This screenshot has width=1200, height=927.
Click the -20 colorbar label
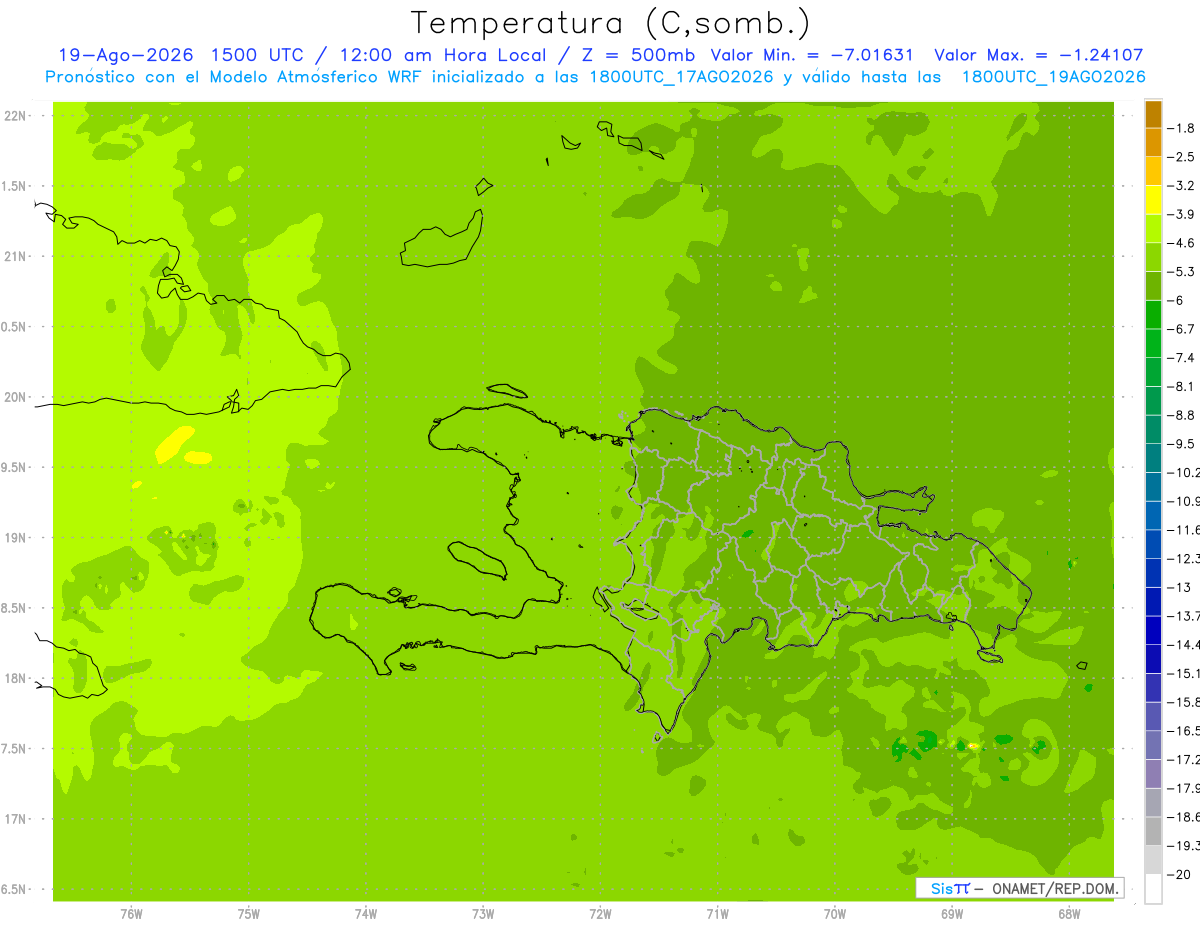1179,874
